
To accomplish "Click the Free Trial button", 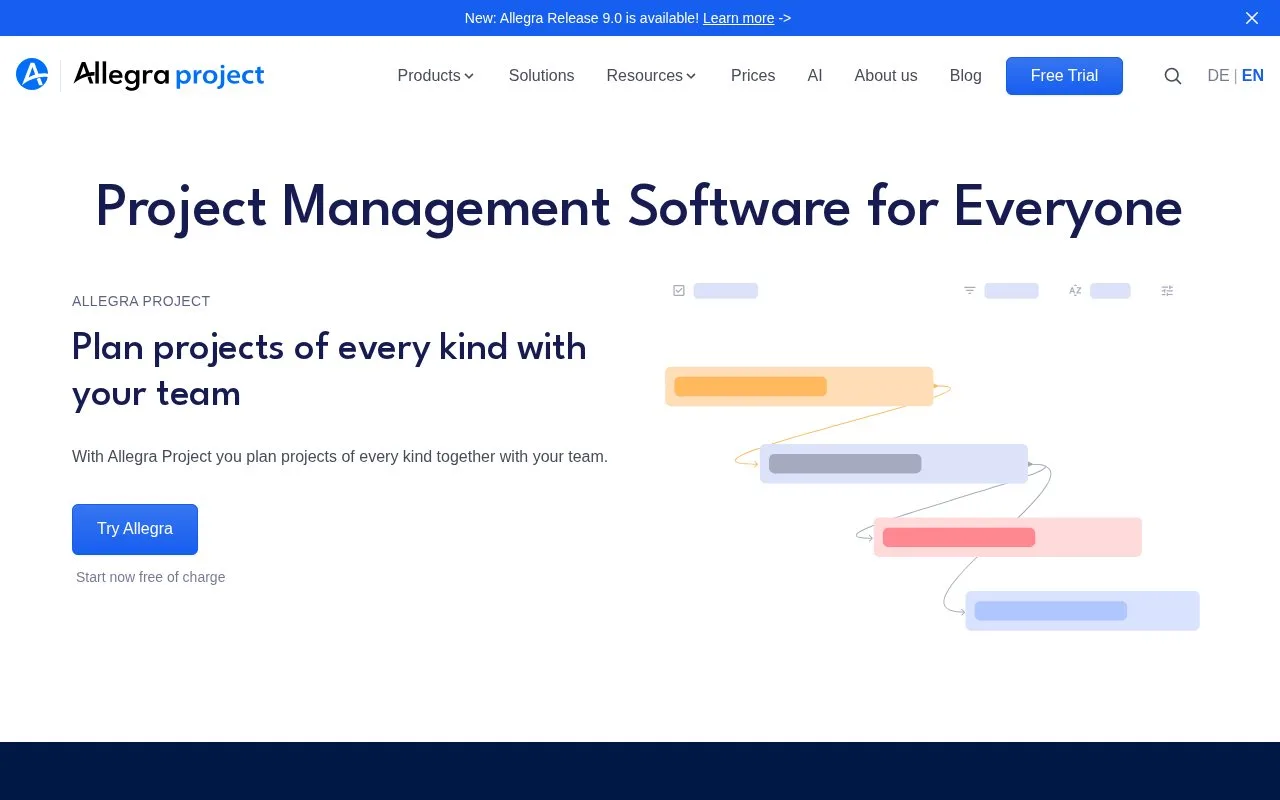I will (1064, 76).
